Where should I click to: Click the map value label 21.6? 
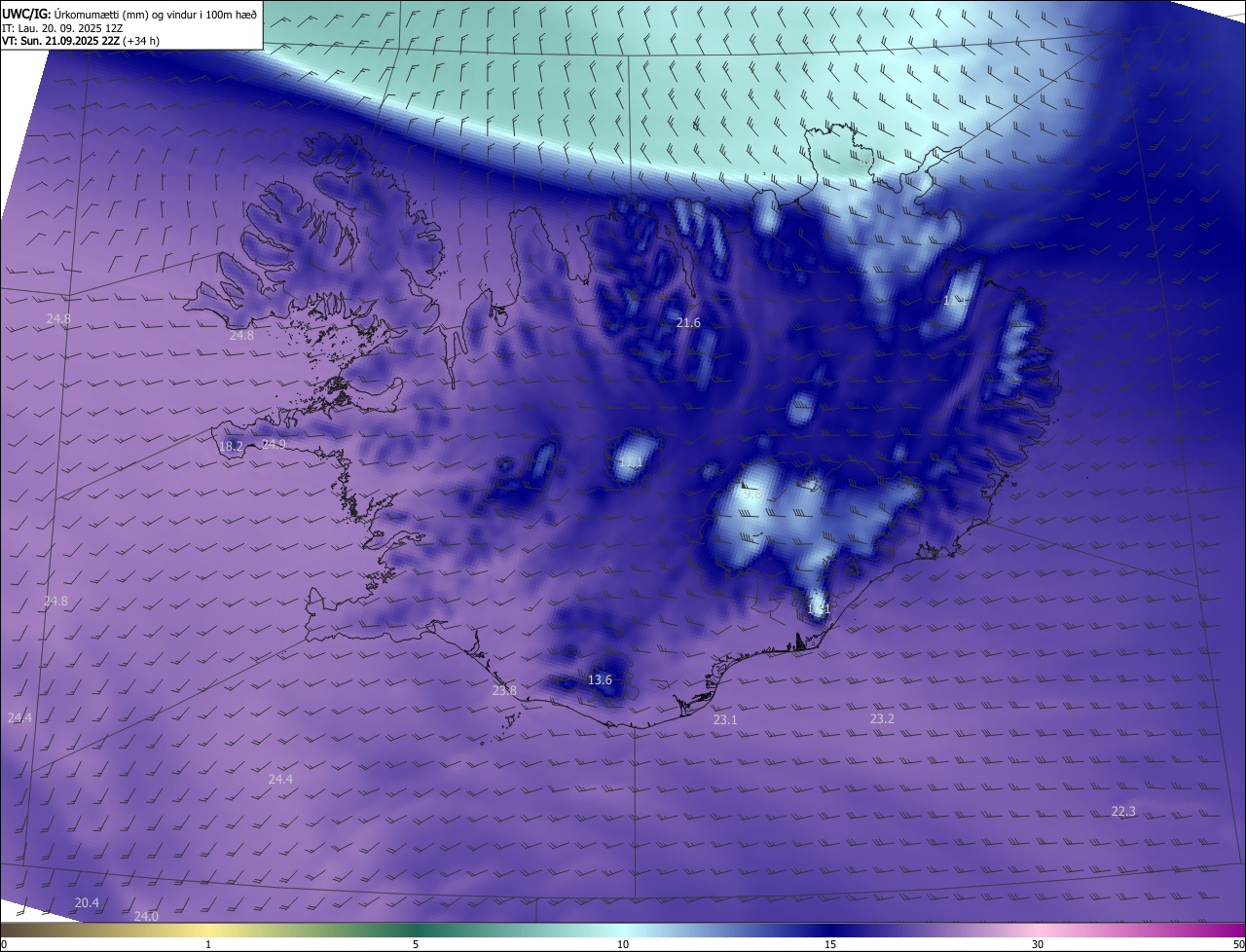(x=688, y=322)
